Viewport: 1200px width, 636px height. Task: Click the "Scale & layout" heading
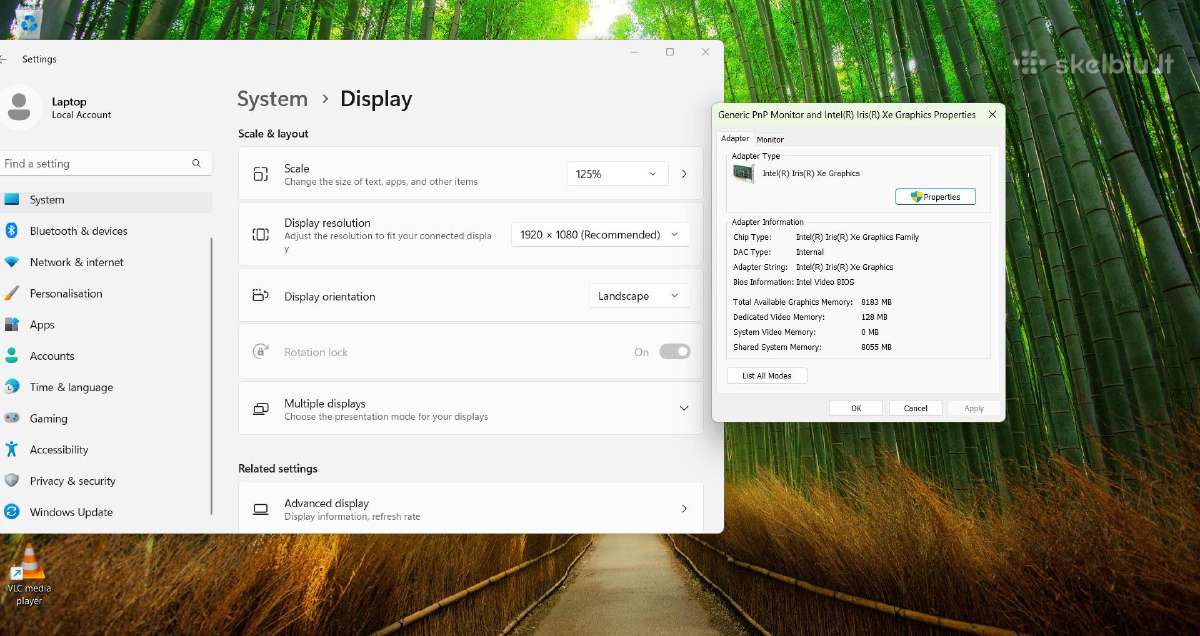point(273,134)
